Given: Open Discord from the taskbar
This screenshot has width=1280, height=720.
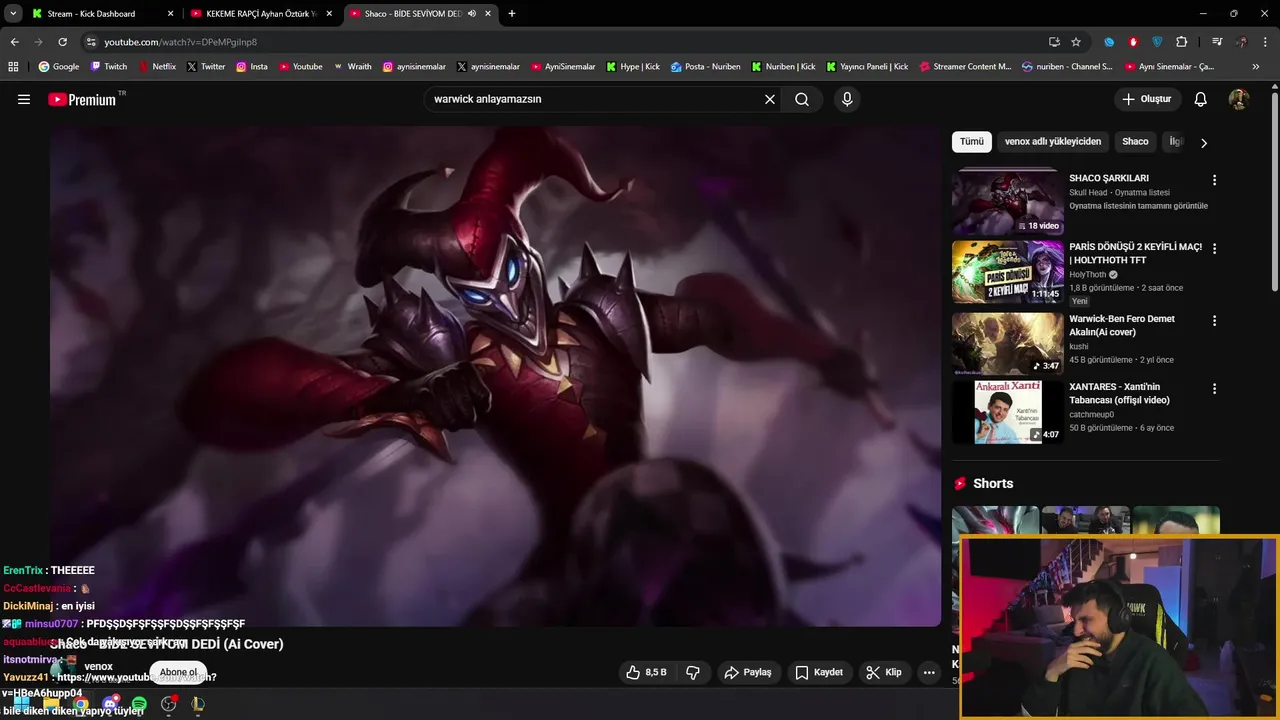Looking at the screenshot, I should click(x=110, y=705).
